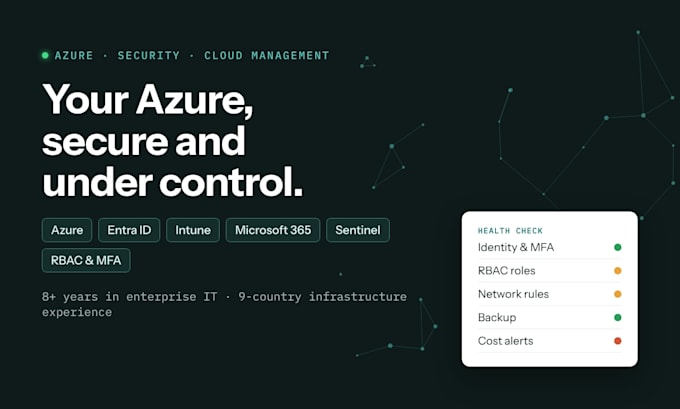Click the green status dot beside AZURE
This screenshot has width=680, height=409.
click(x=45, y=55)
